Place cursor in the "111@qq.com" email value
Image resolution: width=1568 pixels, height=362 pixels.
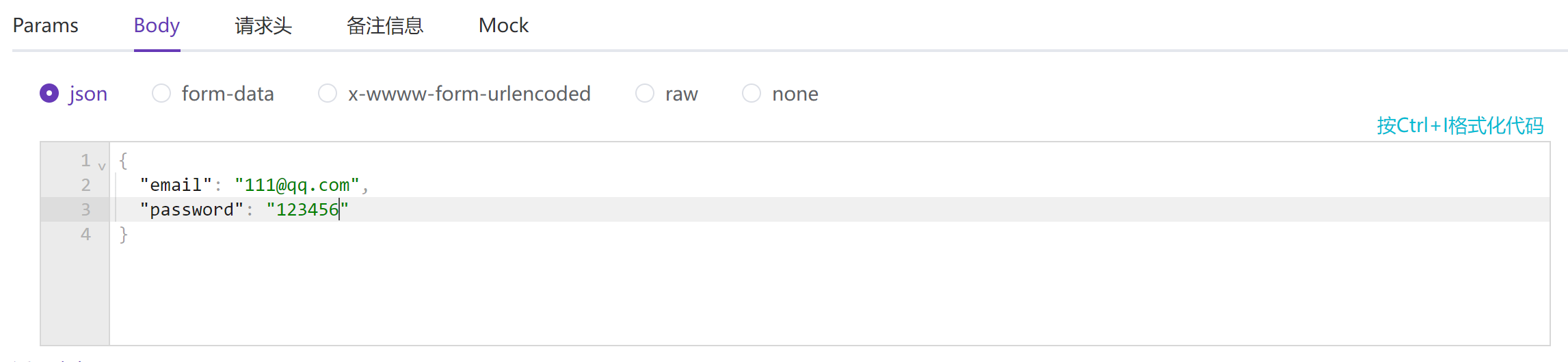(297, 185)
